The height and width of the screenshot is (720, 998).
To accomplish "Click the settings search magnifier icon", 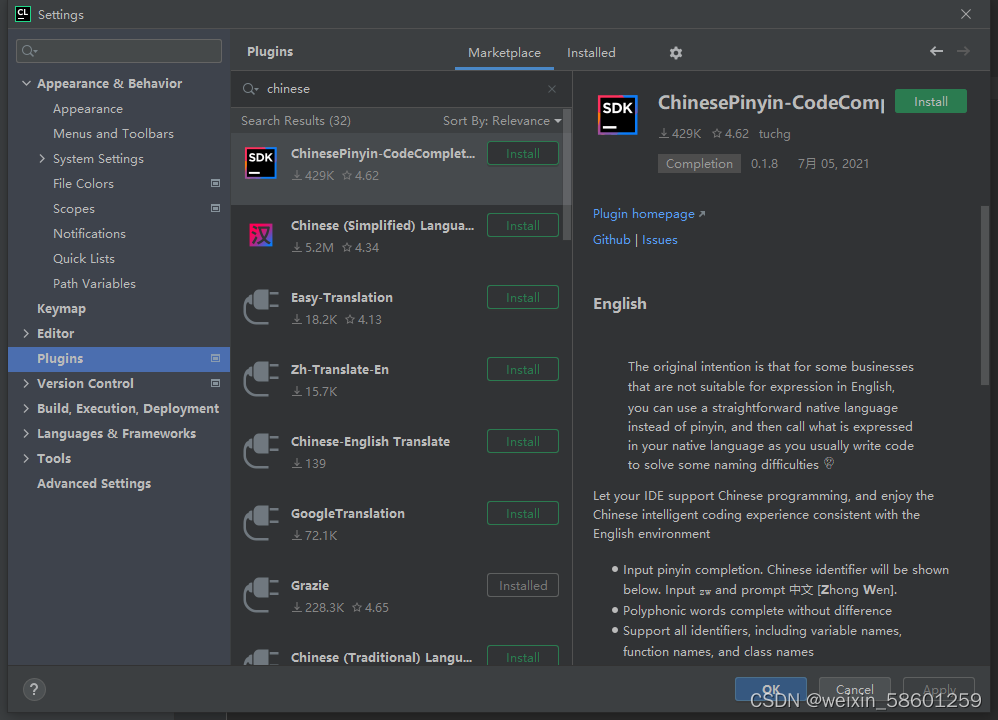I will 29,51.
